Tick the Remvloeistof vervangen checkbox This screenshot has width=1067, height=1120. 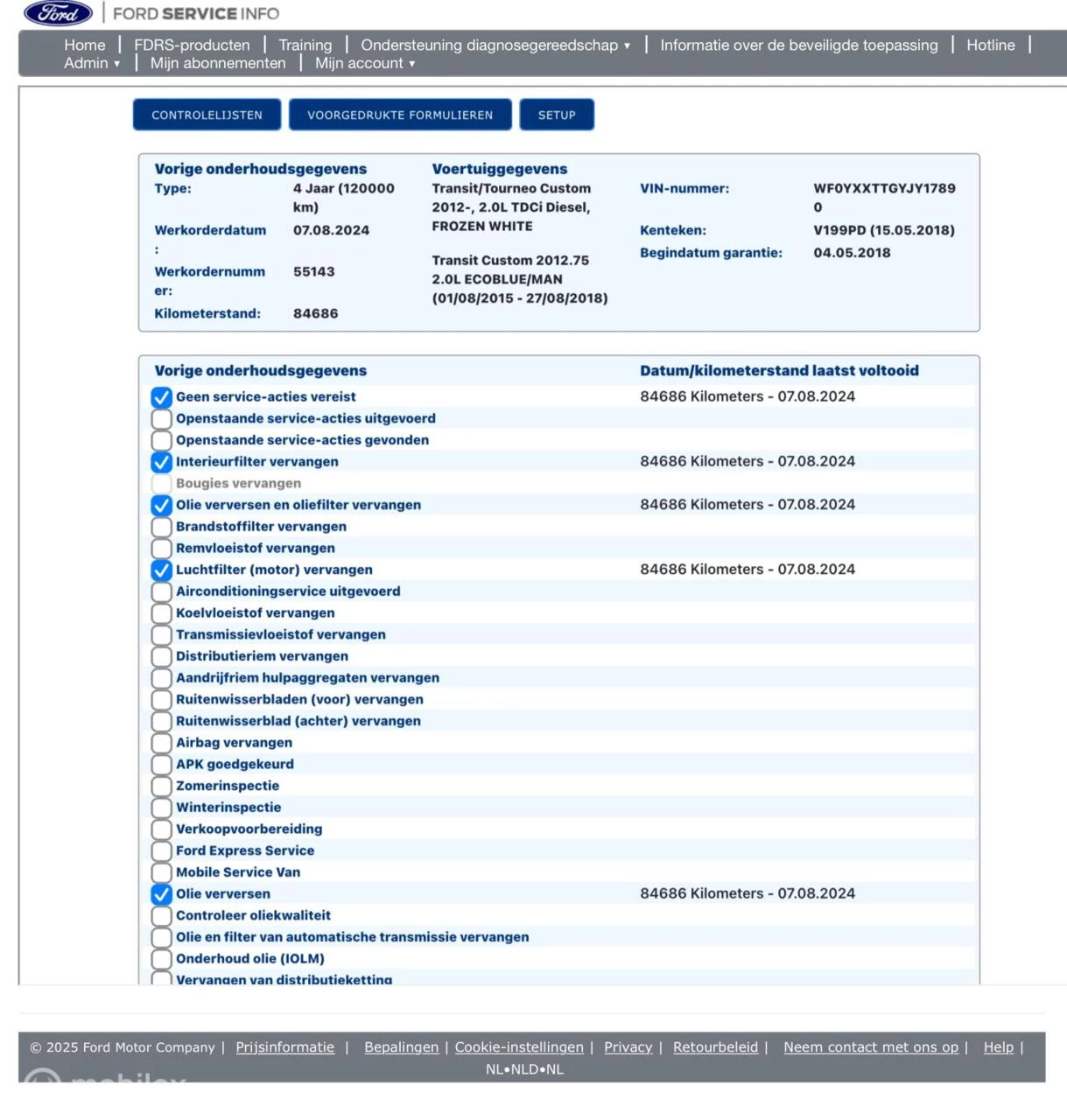(x=161, y=549)
